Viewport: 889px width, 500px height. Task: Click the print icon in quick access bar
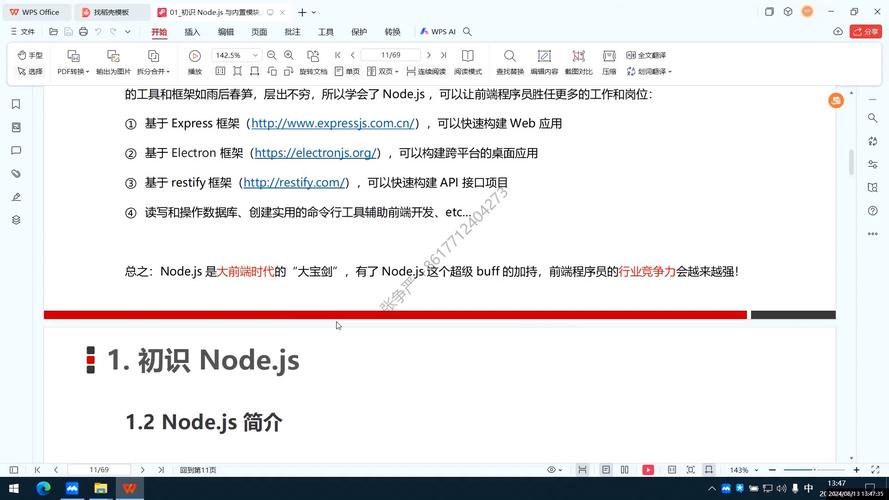83,32
